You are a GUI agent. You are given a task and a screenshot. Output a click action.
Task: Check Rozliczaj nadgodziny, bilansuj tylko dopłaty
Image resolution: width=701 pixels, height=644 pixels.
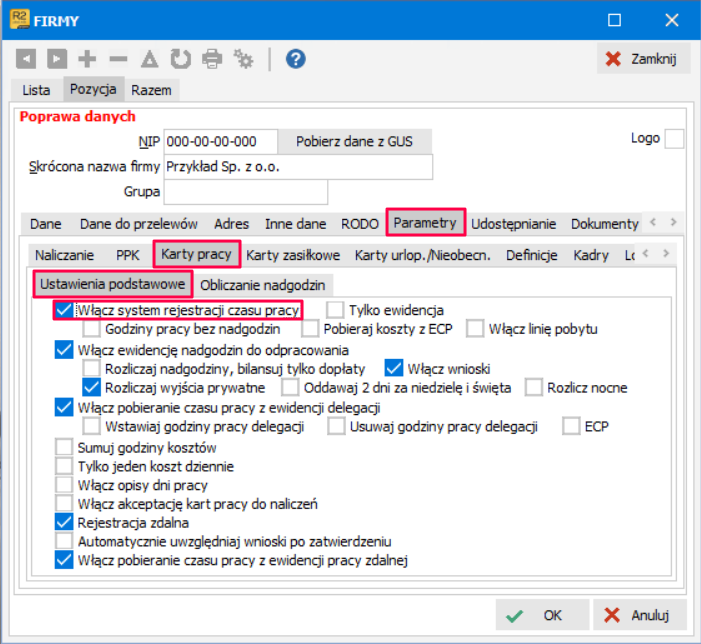pos(92,369)
